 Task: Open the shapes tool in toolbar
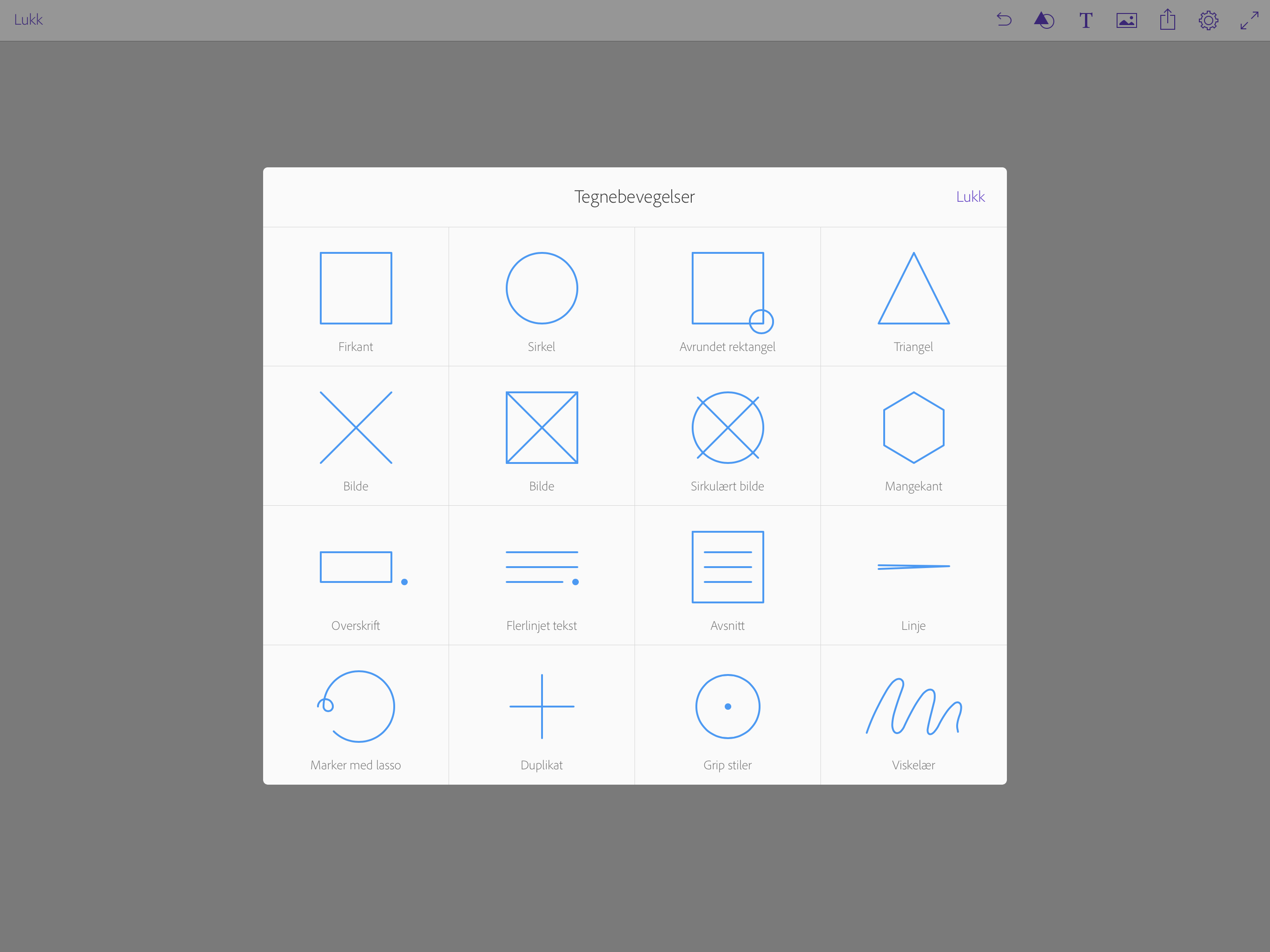[x=1044, y=20]
